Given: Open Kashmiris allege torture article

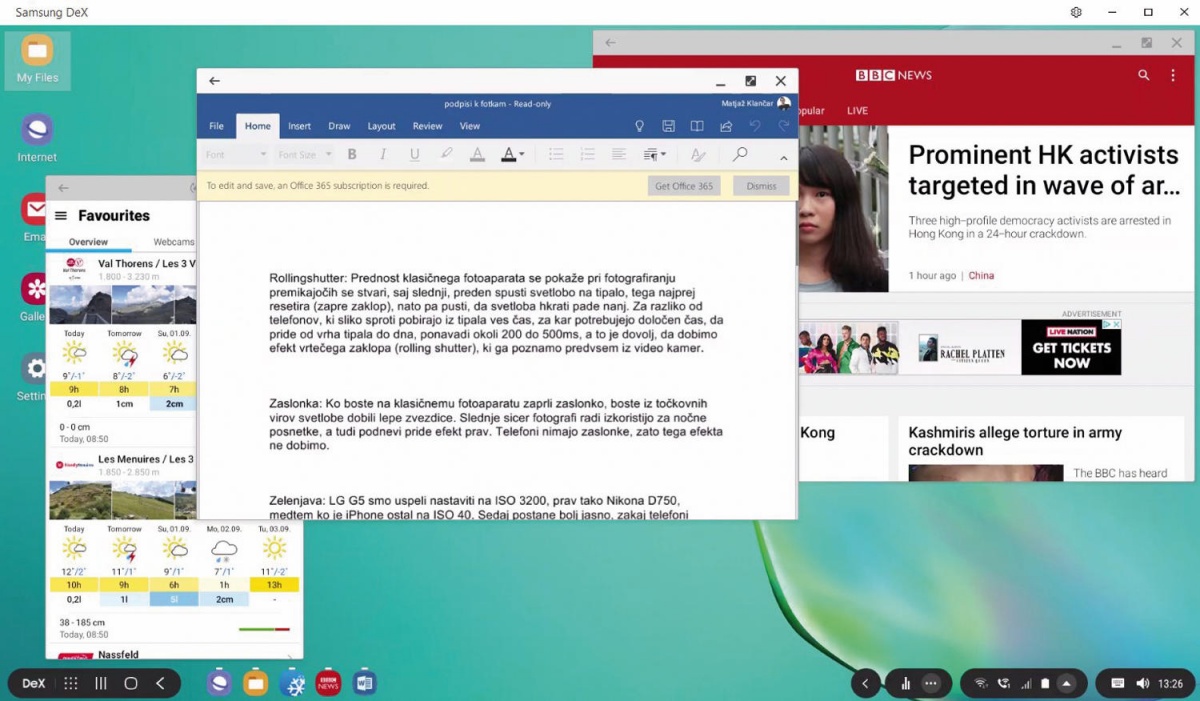Looking at the screenshot, I should click(1015, 441).
